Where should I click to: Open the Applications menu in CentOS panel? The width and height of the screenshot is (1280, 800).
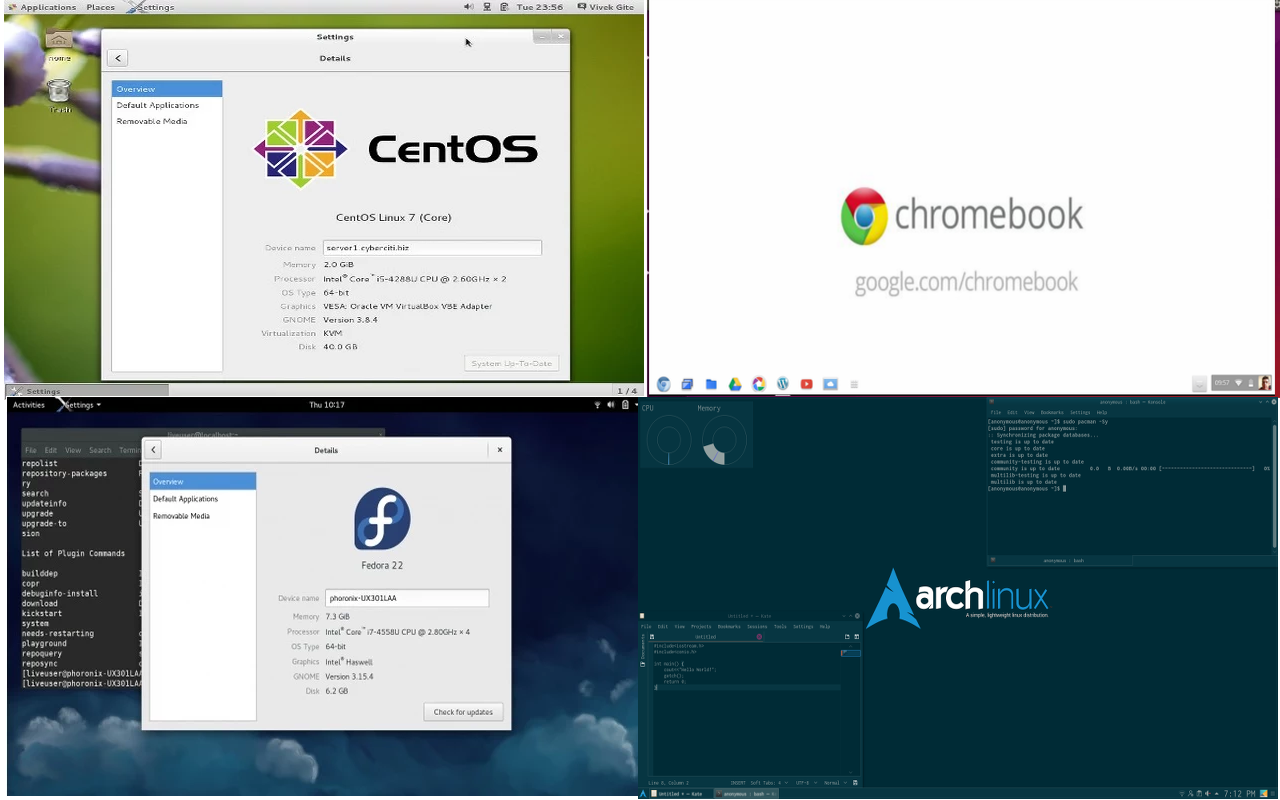tap(42, 7)
